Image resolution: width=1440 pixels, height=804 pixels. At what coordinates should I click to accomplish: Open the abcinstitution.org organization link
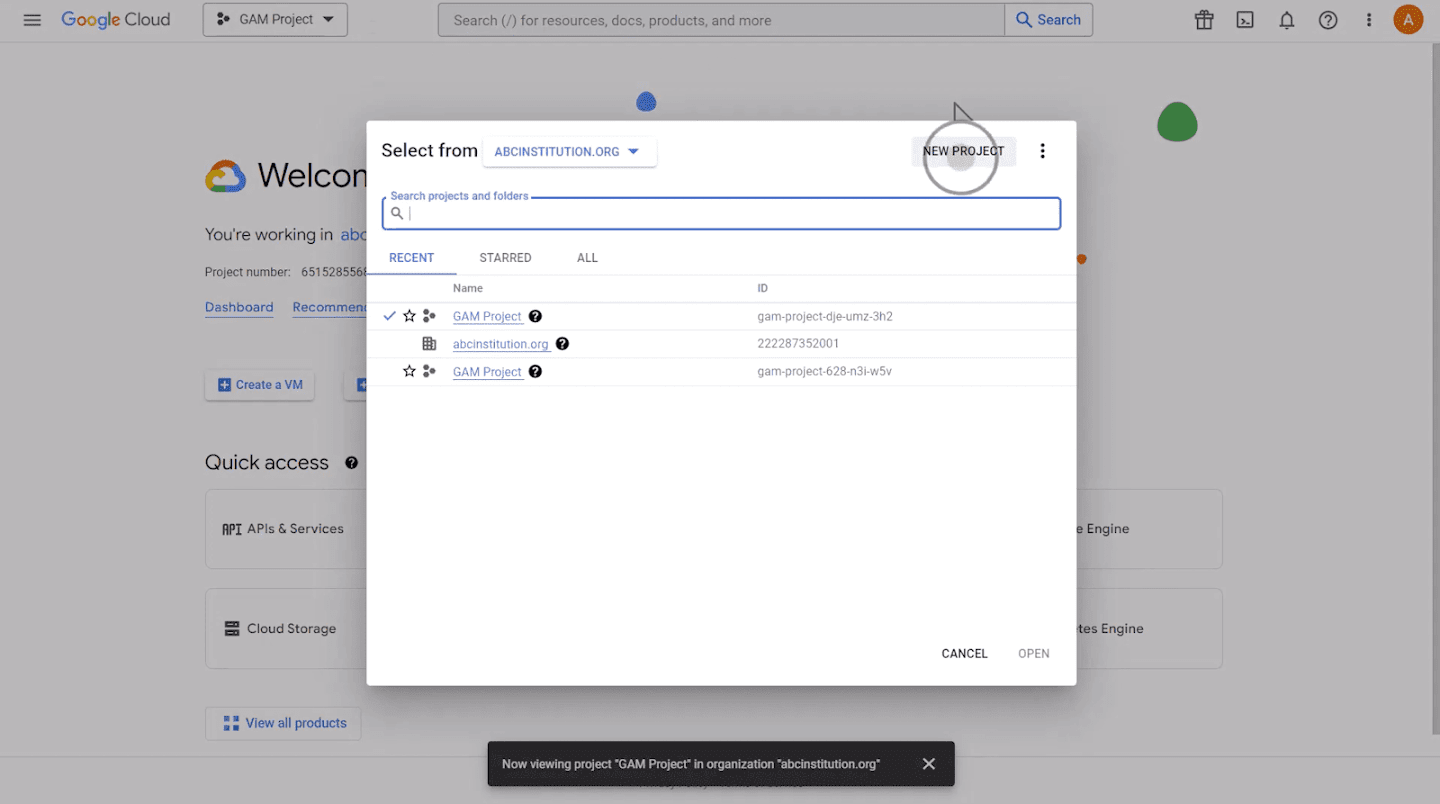[x=501, y=344]
